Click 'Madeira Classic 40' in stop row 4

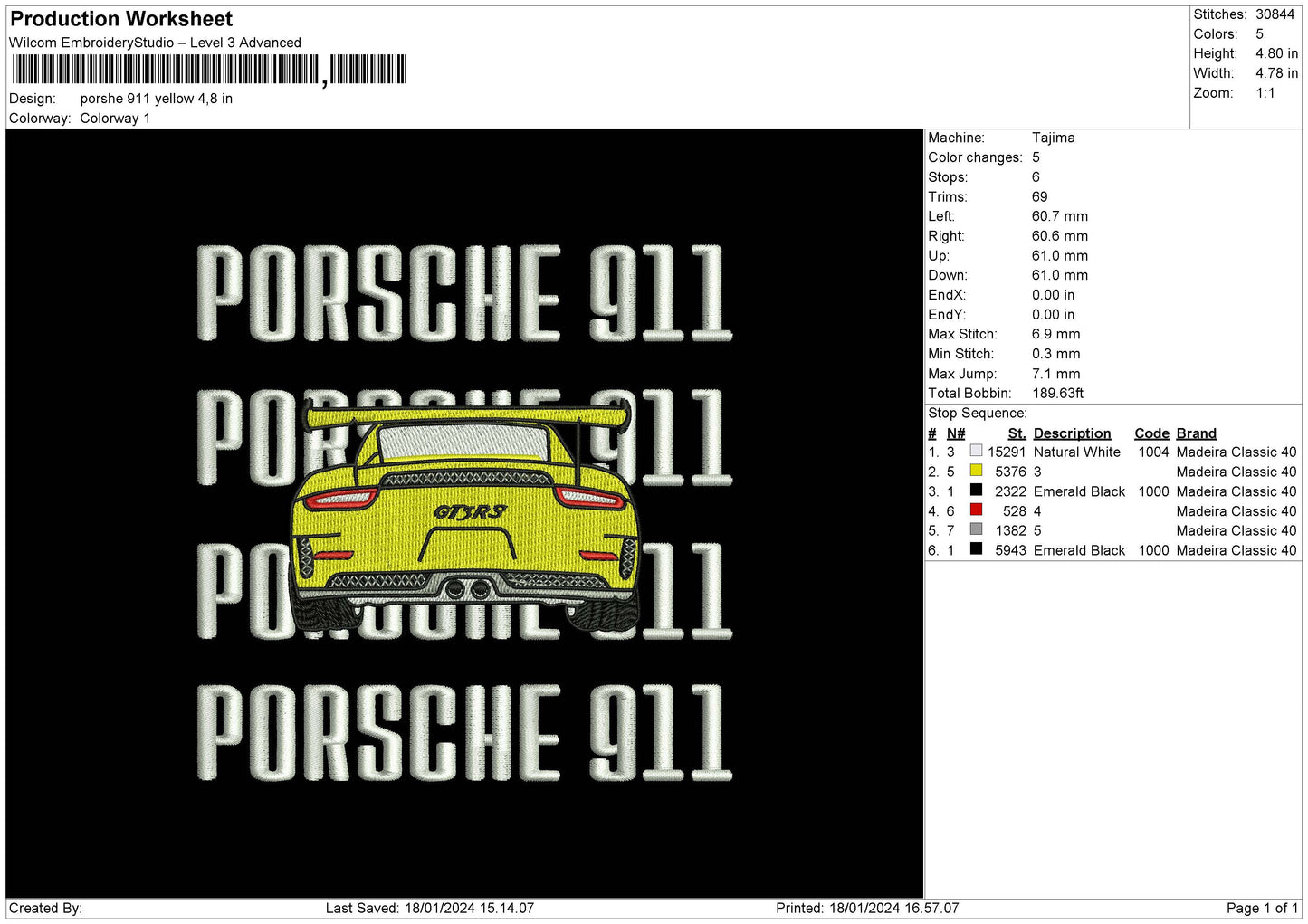[1236, 511]
